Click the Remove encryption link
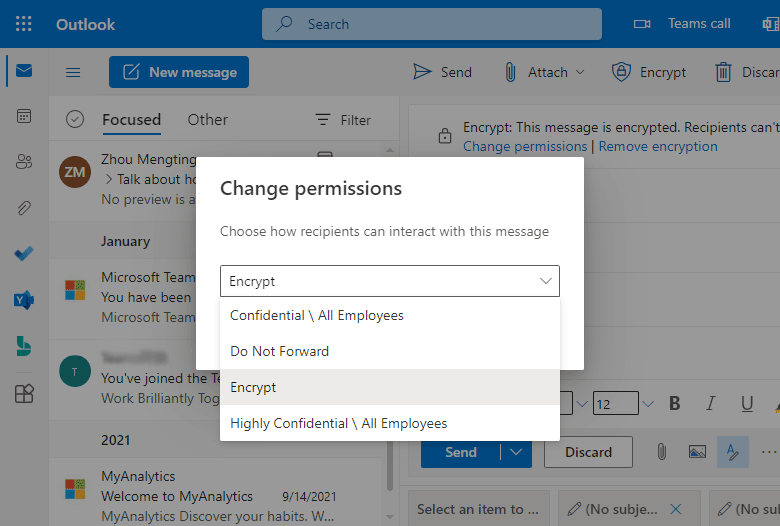This screenshot has height=526, width=780. pos(657,146)
